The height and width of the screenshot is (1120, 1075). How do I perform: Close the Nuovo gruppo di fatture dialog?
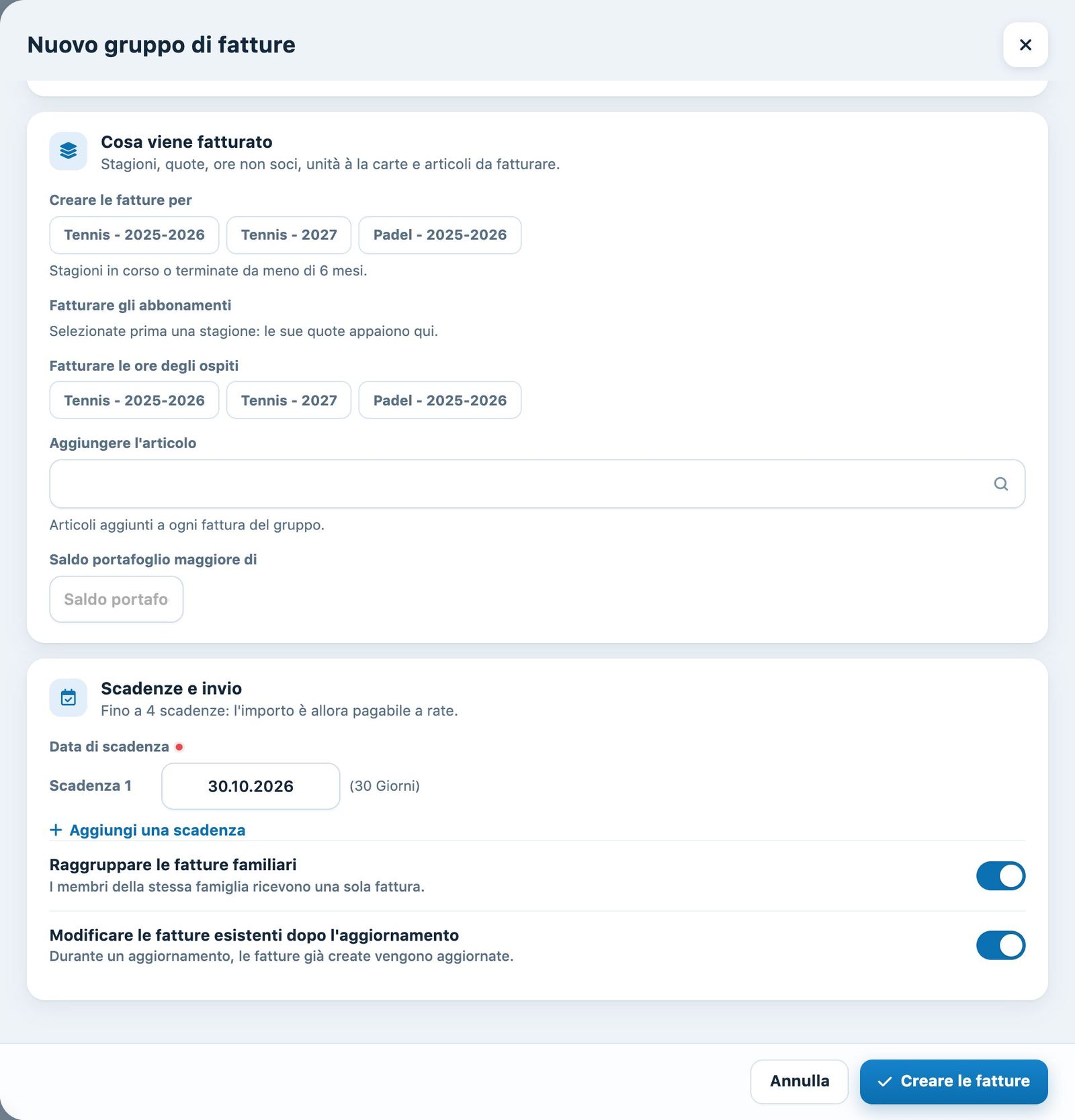tap(1025, 45)
